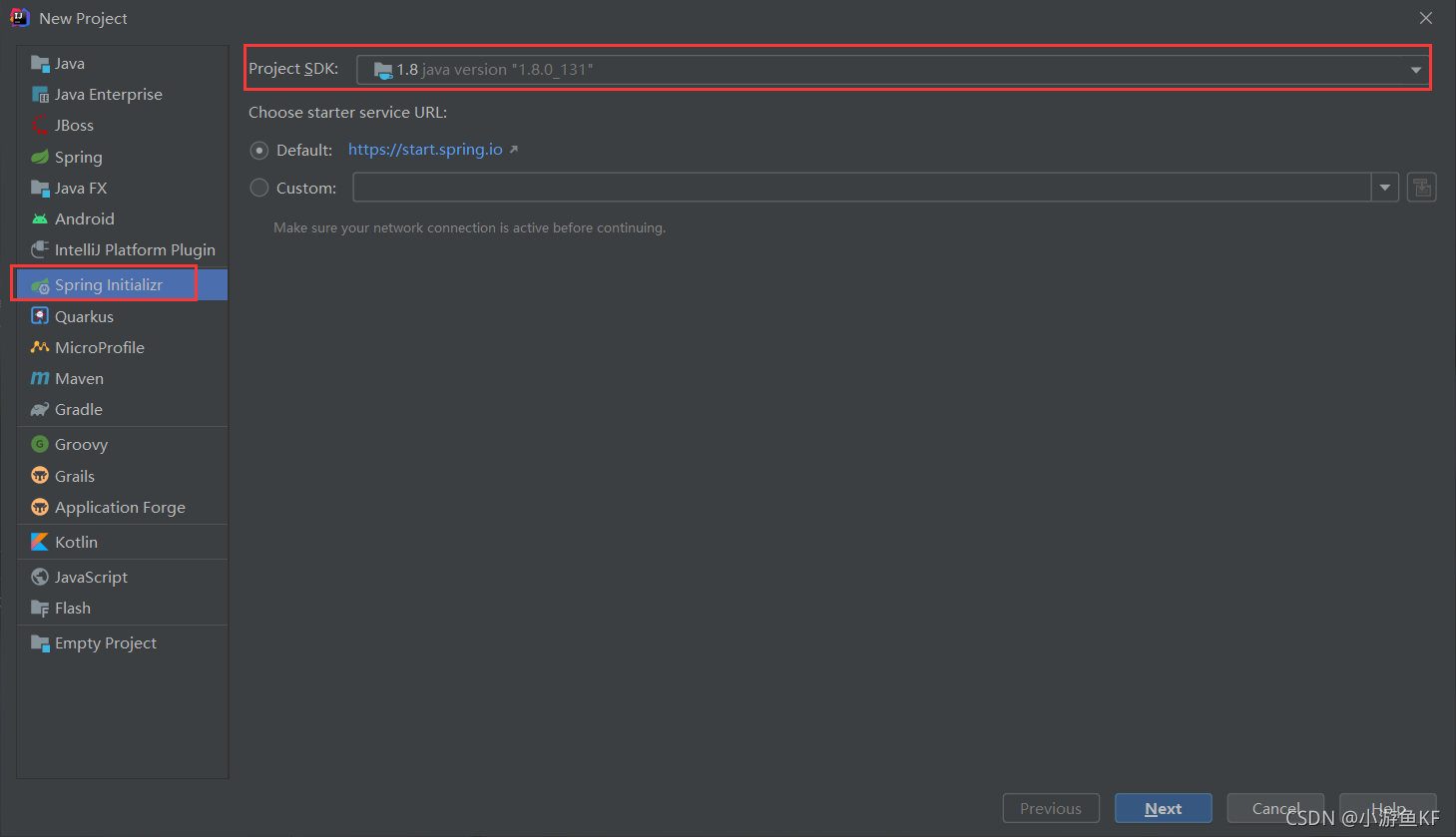Choose Gradle project type
The image size is (1456, 837).
123,409
